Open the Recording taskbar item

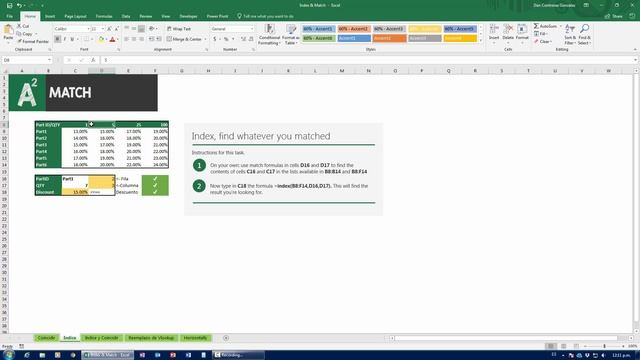[238, 355]
